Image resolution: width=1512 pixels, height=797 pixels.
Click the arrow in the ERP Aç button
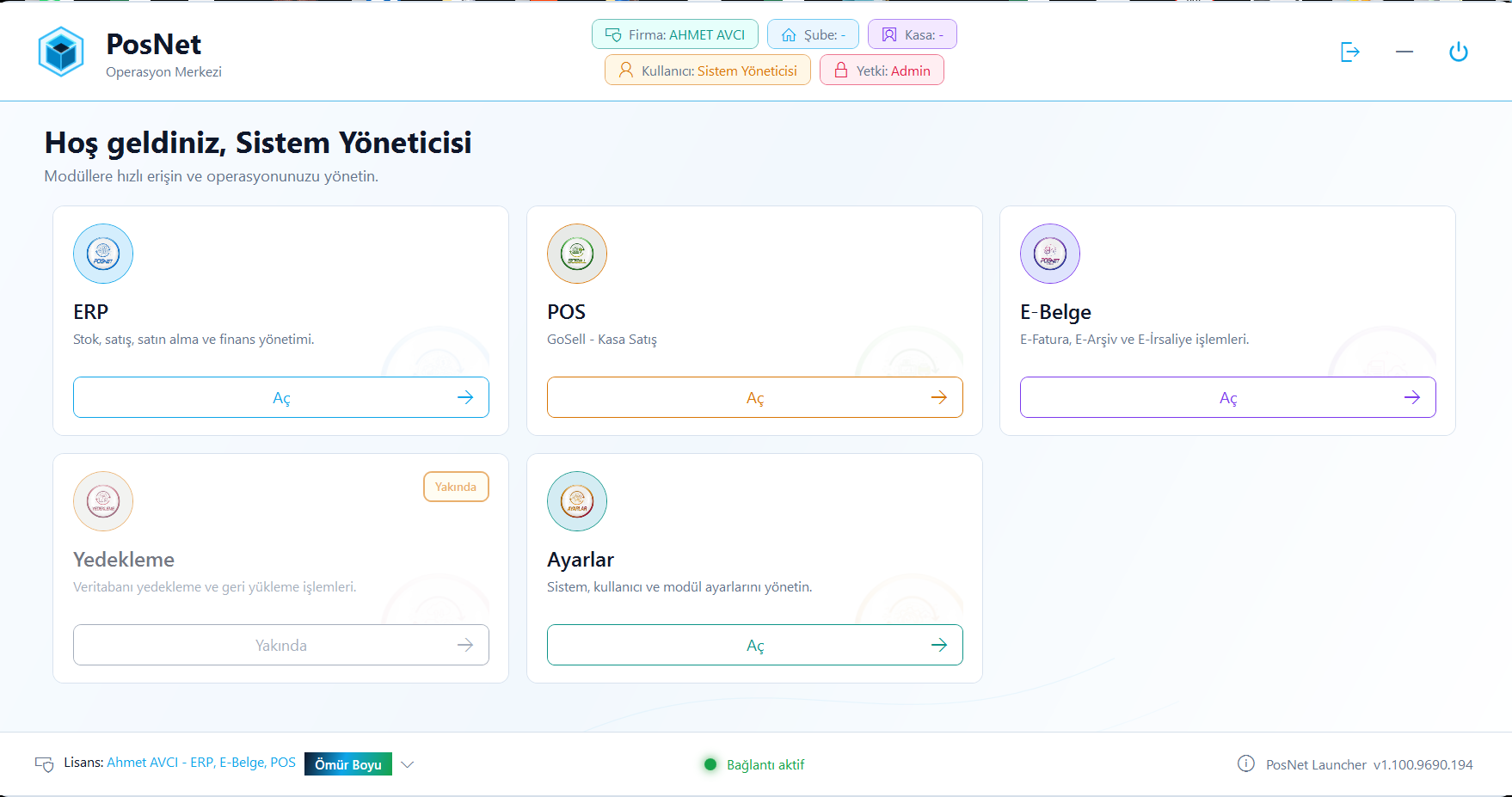pos(465,397)
